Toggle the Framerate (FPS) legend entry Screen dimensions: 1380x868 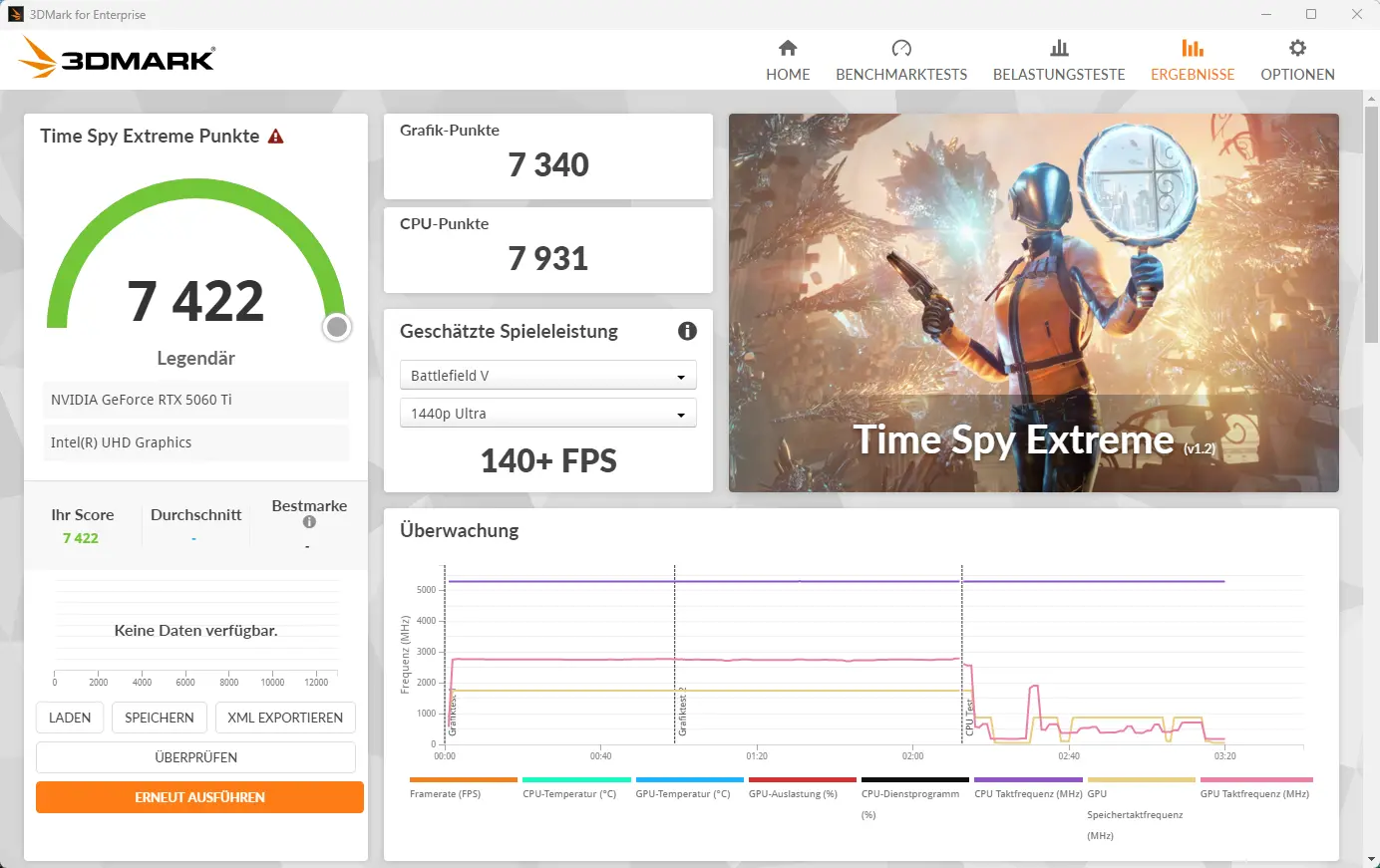(x=445, y=794)
